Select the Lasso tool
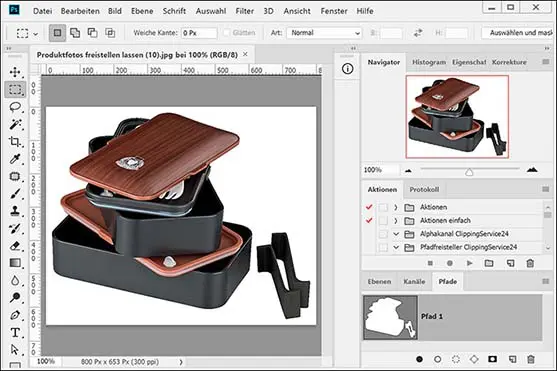This screenshot has height=371, width=557. [x=15, y=107]
